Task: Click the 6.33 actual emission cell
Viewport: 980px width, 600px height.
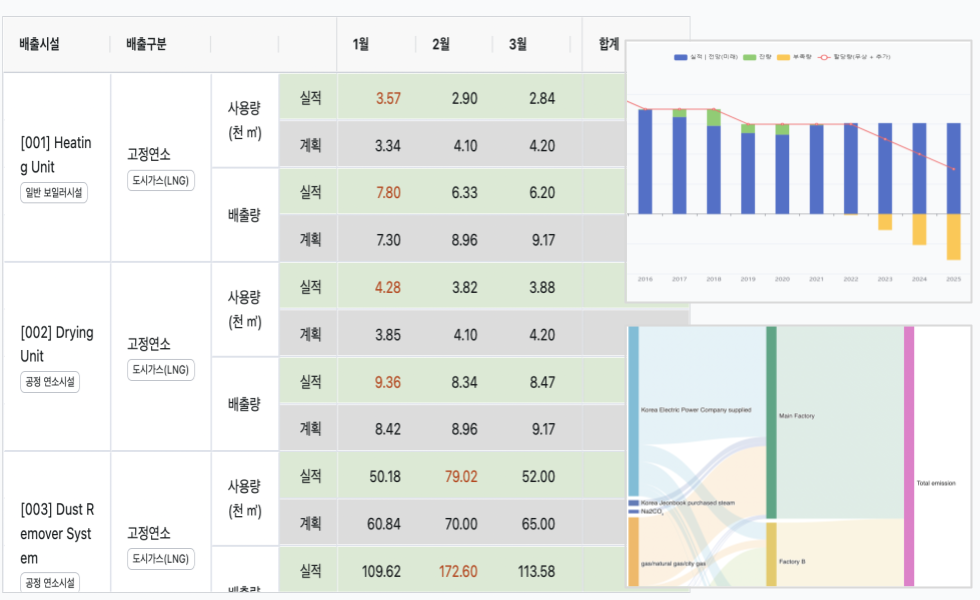Action: tap(464, 192)
